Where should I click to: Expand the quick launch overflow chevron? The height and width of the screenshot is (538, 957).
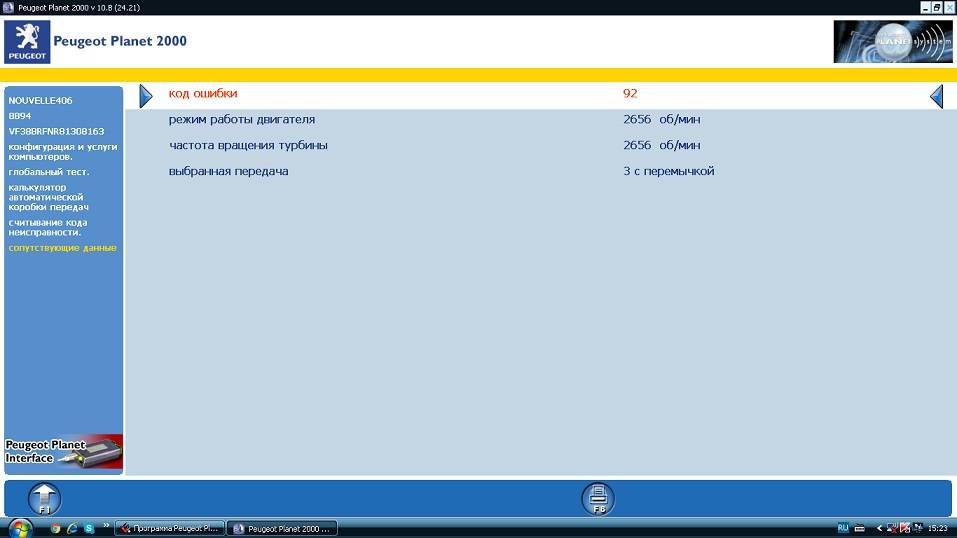click(106, 525)
